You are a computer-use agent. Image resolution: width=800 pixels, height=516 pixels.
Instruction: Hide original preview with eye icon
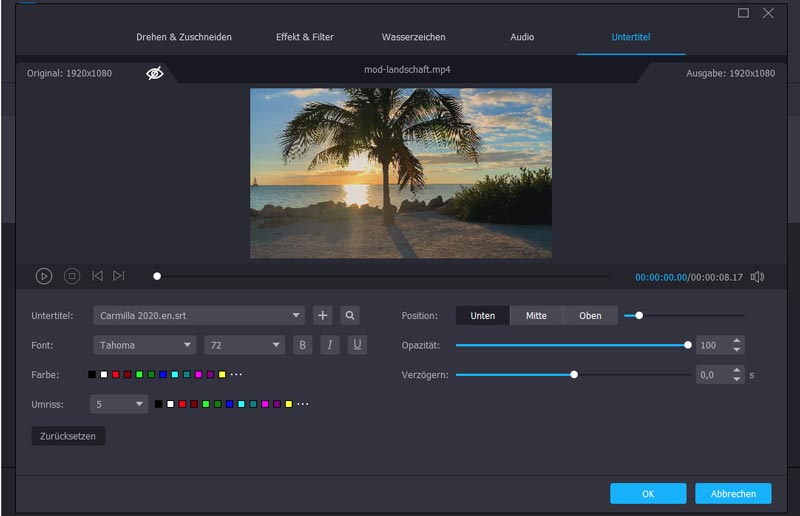tap(155, 73)
